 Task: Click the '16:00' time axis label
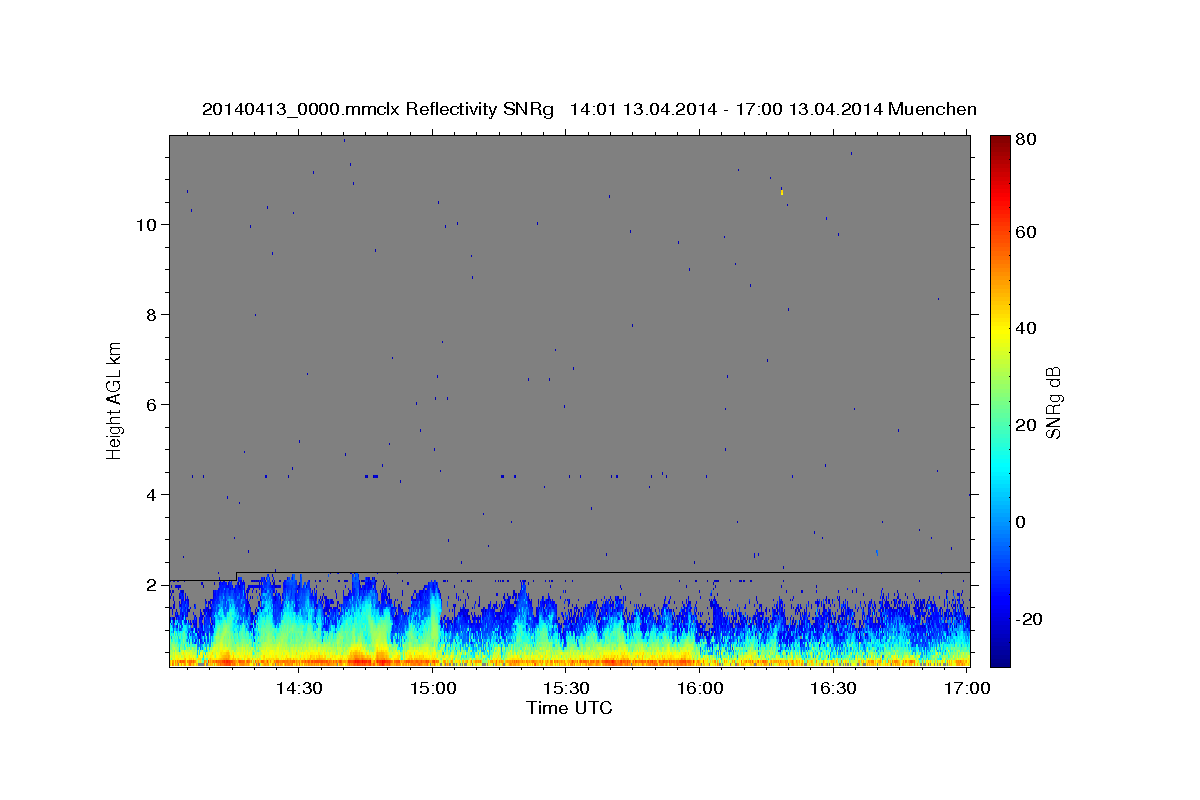click(x=700, y=688)
